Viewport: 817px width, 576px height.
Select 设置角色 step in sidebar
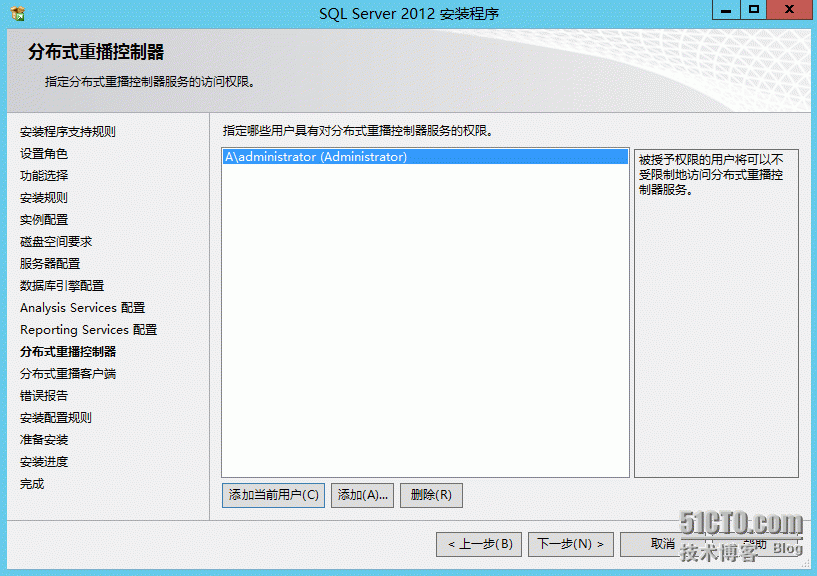pos(44,154)
